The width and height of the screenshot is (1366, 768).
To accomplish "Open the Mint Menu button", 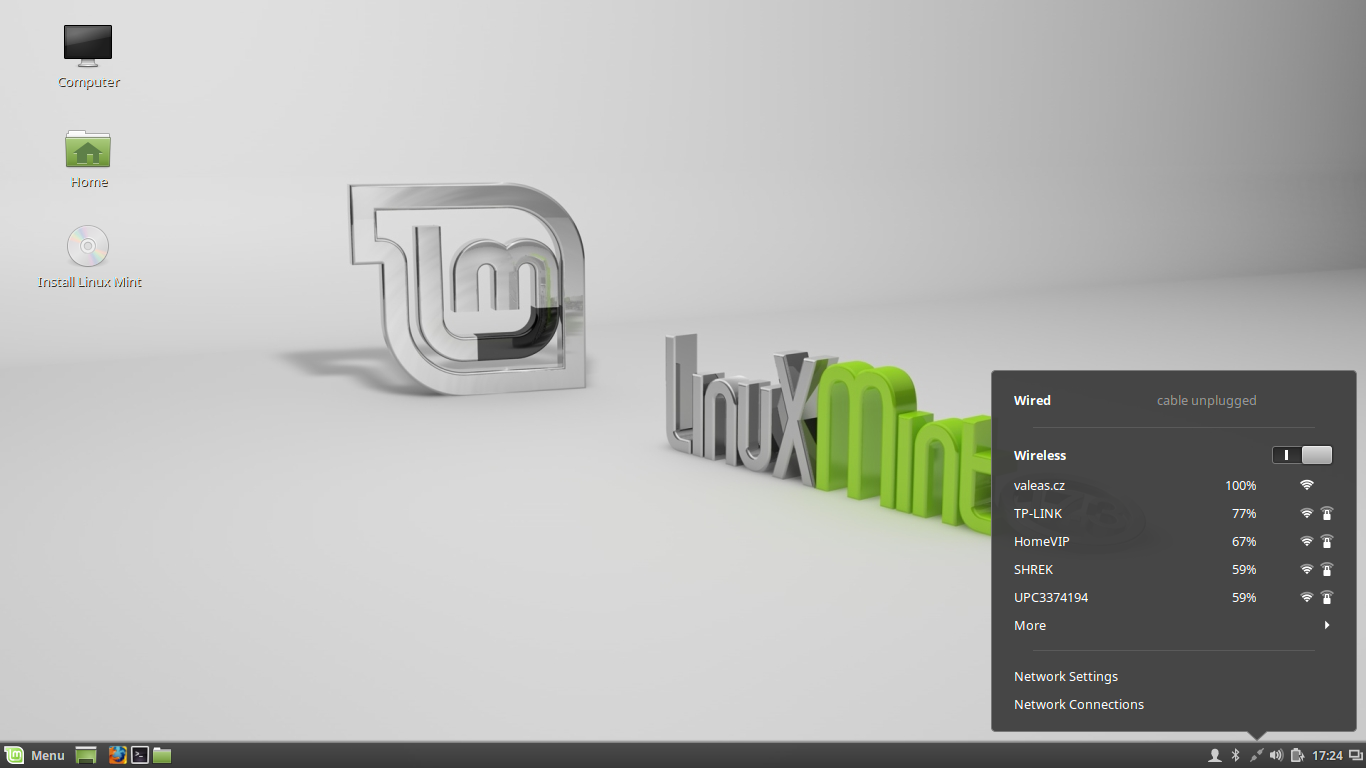I will coord(36,755).
